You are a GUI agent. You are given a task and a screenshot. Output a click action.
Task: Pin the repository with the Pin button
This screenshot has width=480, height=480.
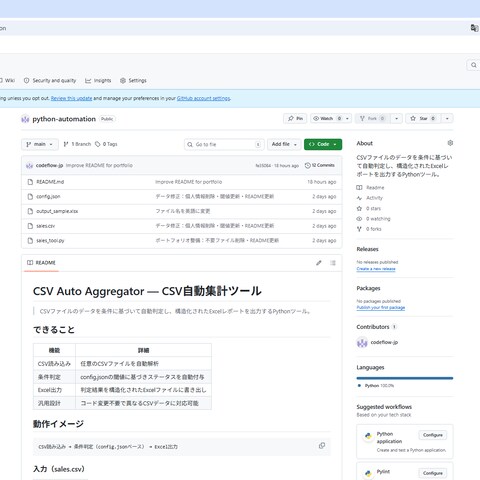295,118
